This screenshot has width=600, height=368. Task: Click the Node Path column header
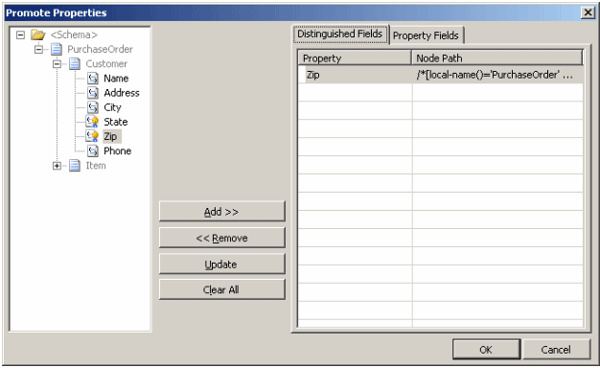click(x=497, y=58)
